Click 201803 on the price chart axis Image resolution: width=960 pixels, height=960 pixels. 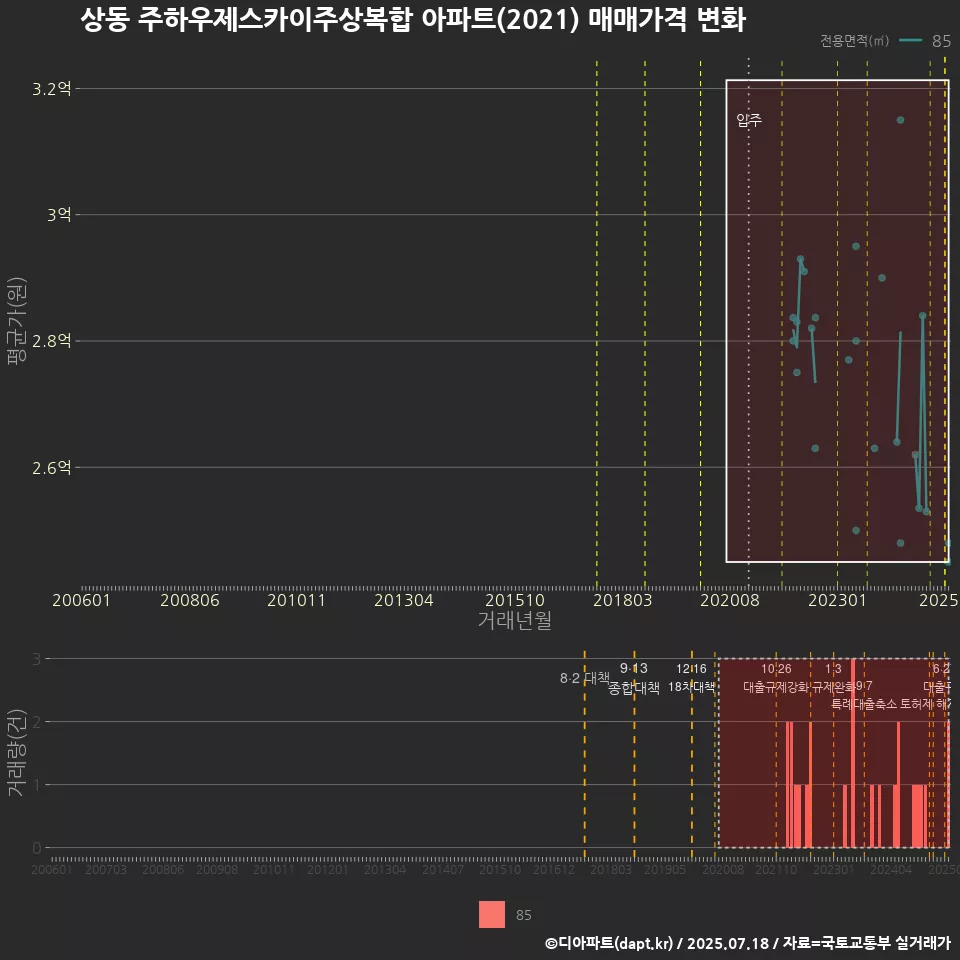click(x=623, y=600)
